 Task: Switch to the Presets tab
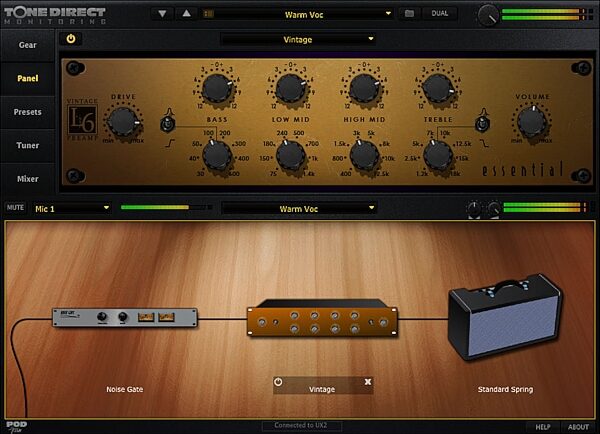click(x=28, y=112)
